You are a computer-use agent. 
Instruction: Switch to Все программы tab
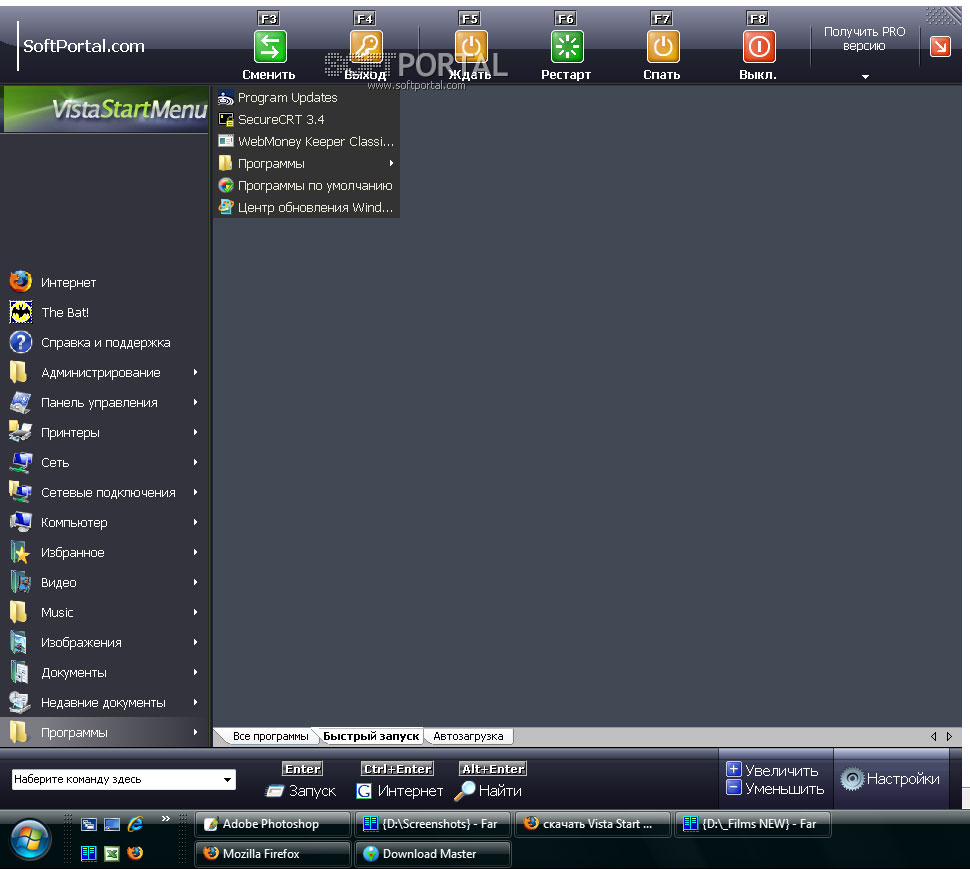point(270,736)
